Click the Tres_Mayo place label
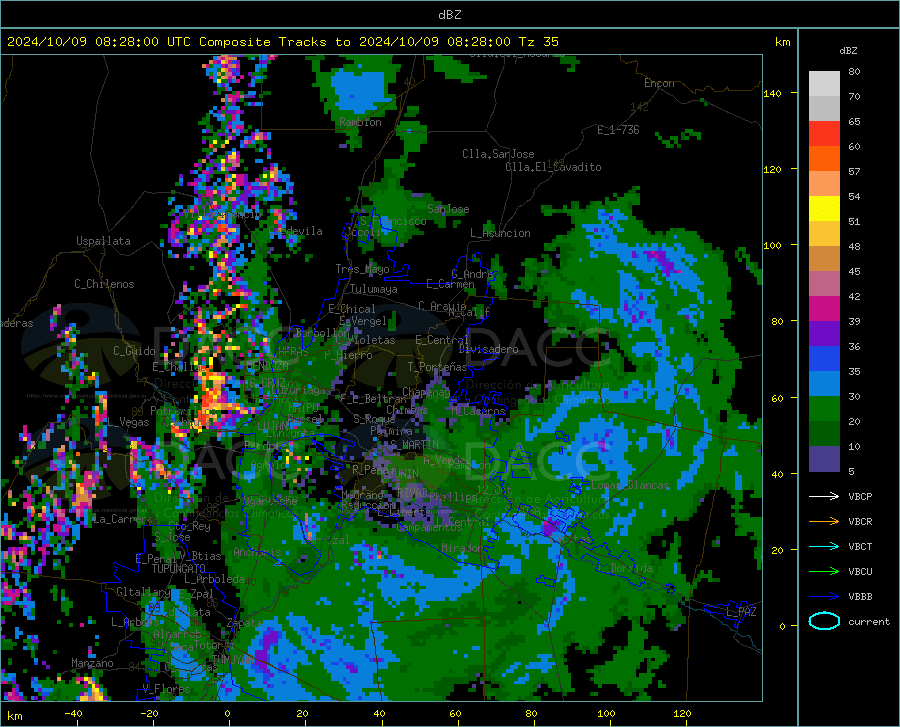Viewport: 900px width, 727px height. click(x=362, y=269)
